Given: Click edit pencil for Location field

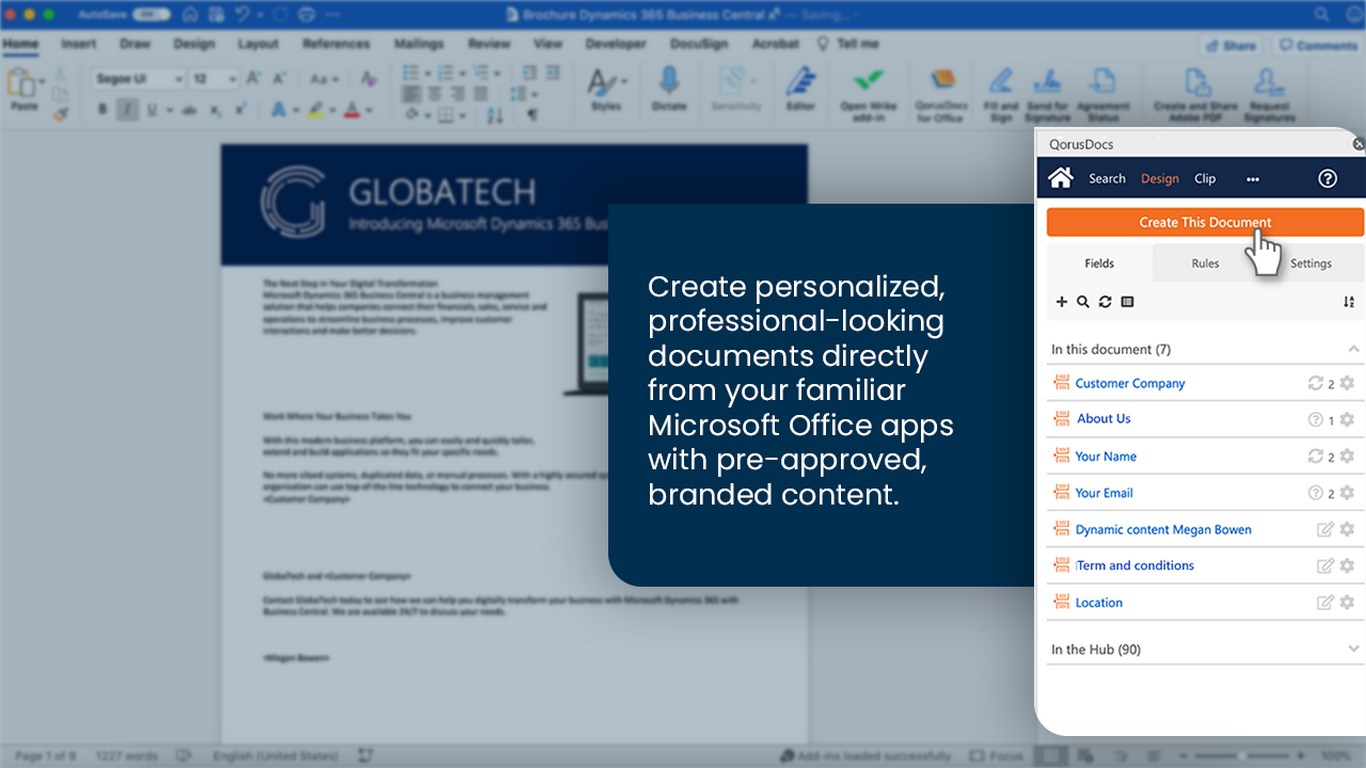Looking at the screenshot, I should 1325,602.
